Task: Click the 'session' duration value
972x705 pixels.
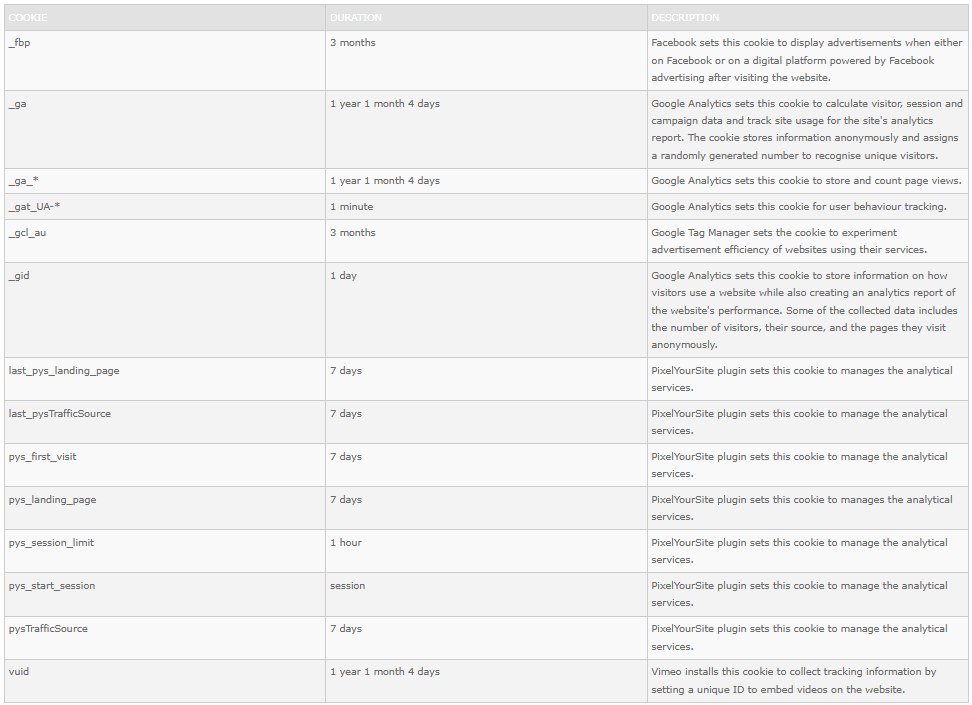Action: click(348, 585)
